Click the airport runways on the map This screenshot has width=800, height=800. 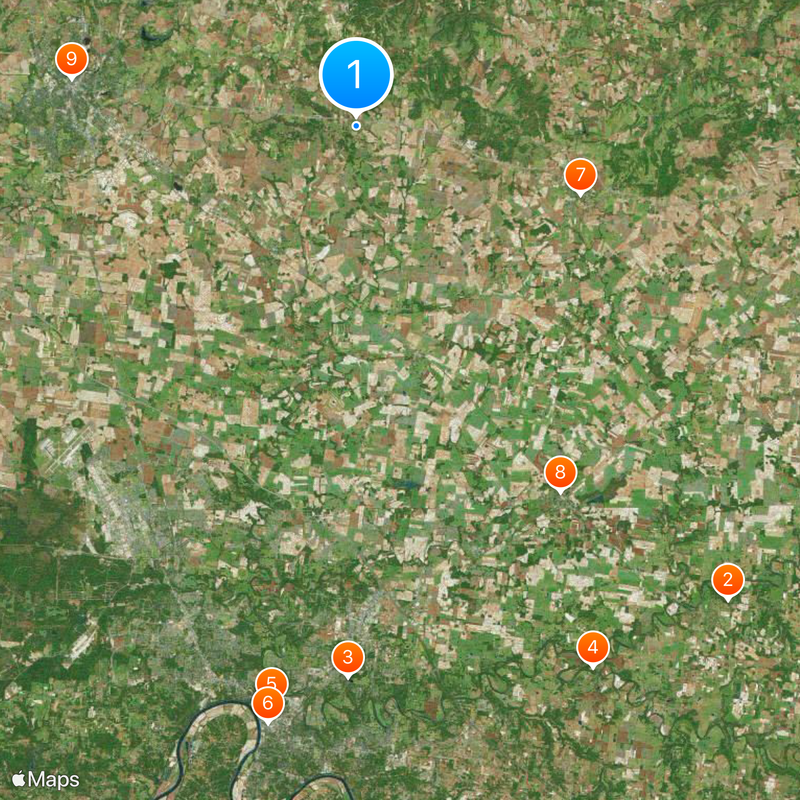66,449
